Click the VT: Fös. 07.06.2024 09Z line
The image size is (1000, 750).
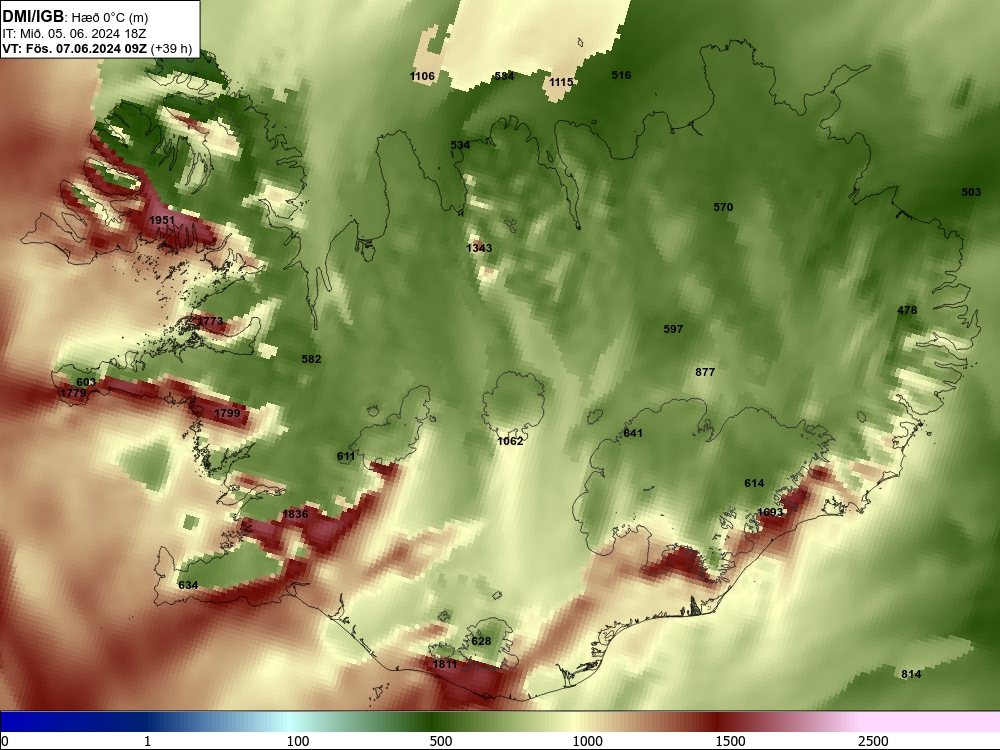97,48
